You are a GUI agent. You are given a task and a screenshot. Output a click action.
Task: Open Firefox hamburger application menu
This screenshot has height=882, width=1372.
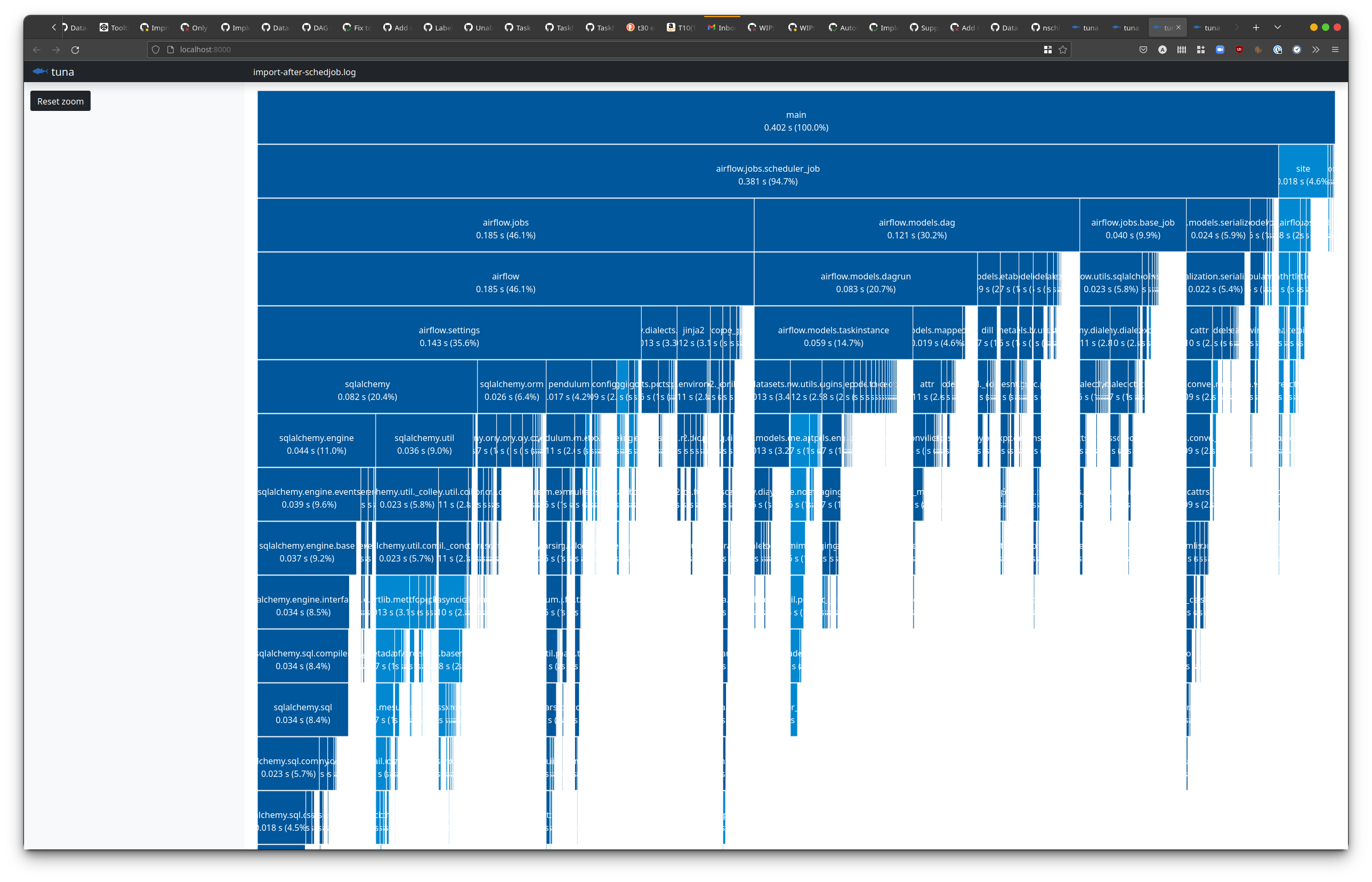[x=1335, y=50]
